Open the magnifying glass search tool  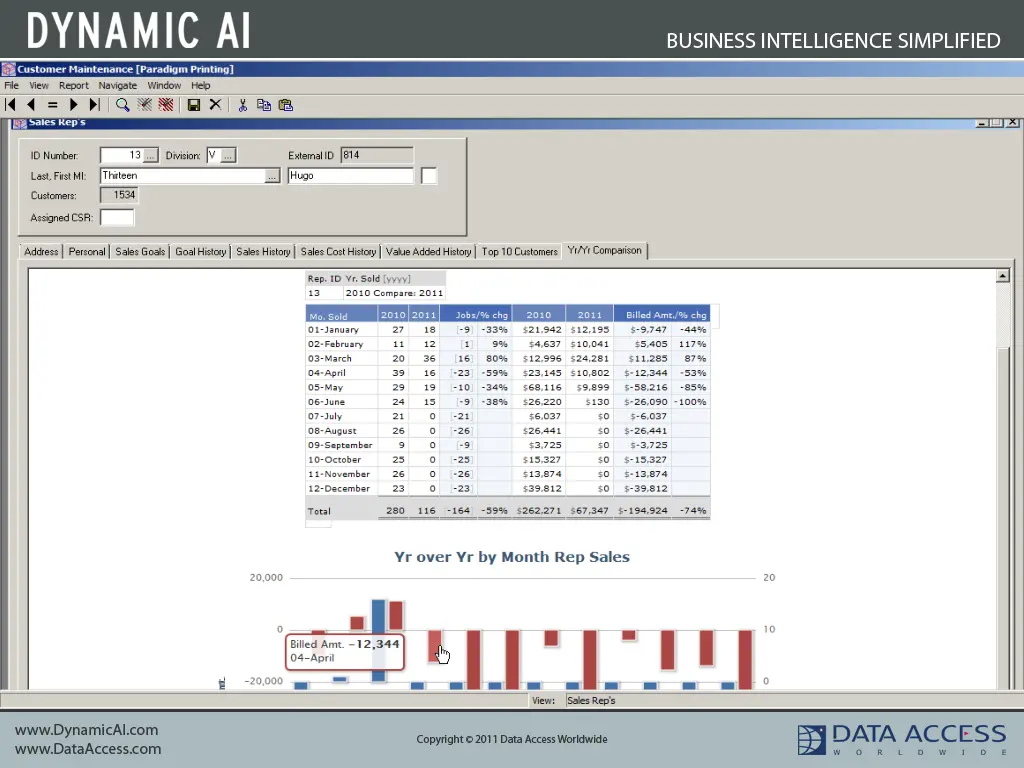pos(122,104)
